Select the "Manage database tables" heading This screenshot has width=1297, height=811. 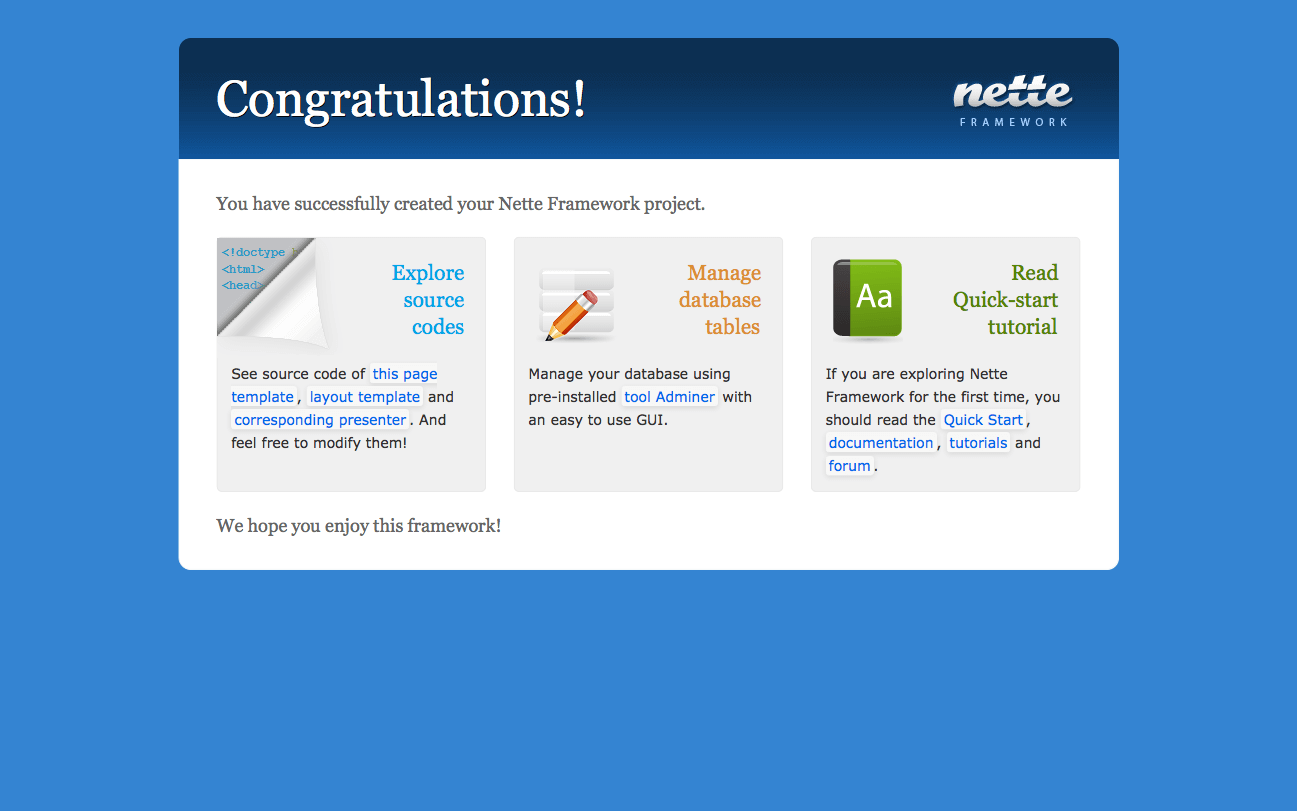[x=721, y=300]
